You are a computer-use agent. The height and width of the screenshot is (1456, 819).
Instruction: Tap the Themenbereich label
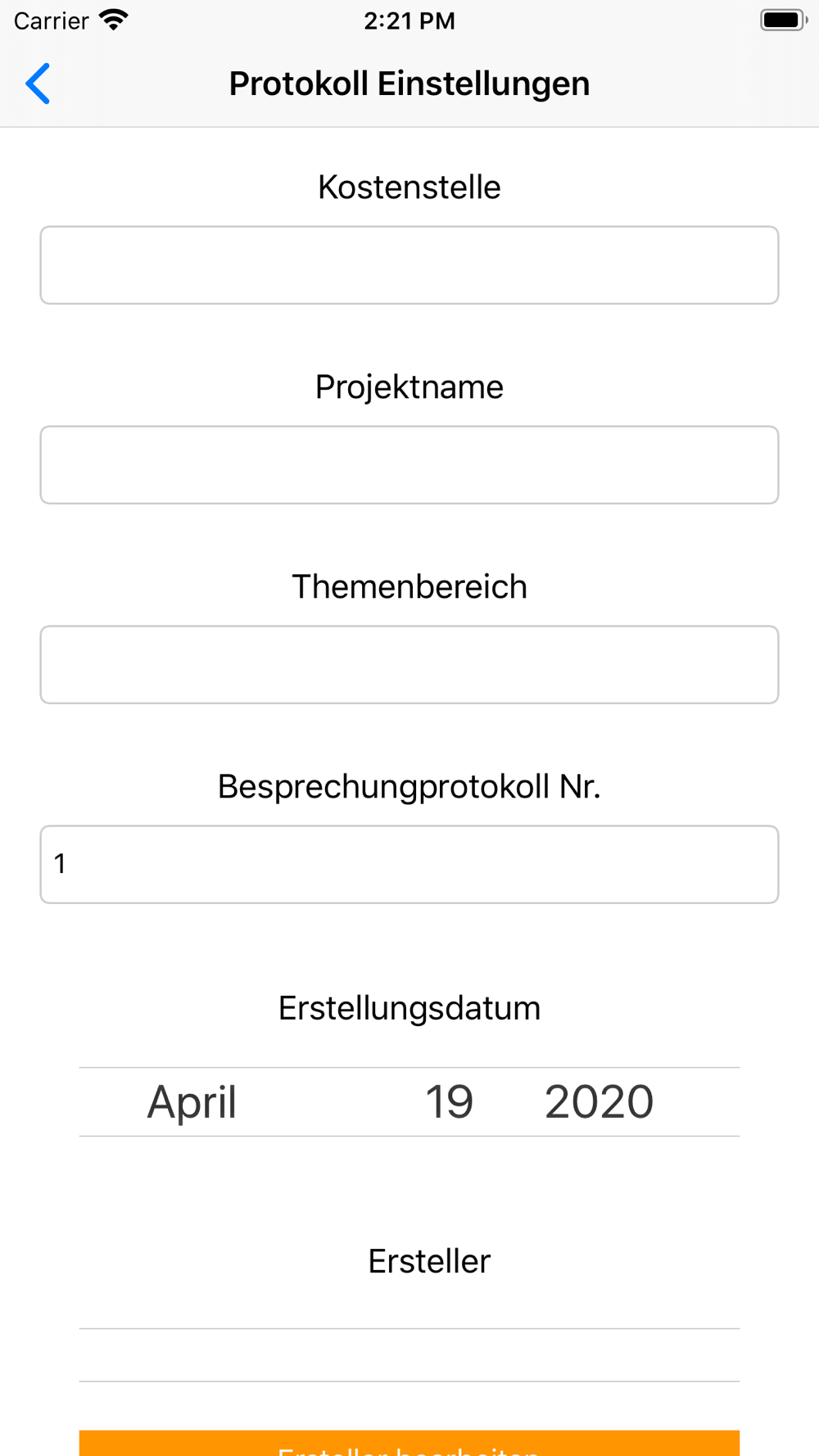coord(409,587)
